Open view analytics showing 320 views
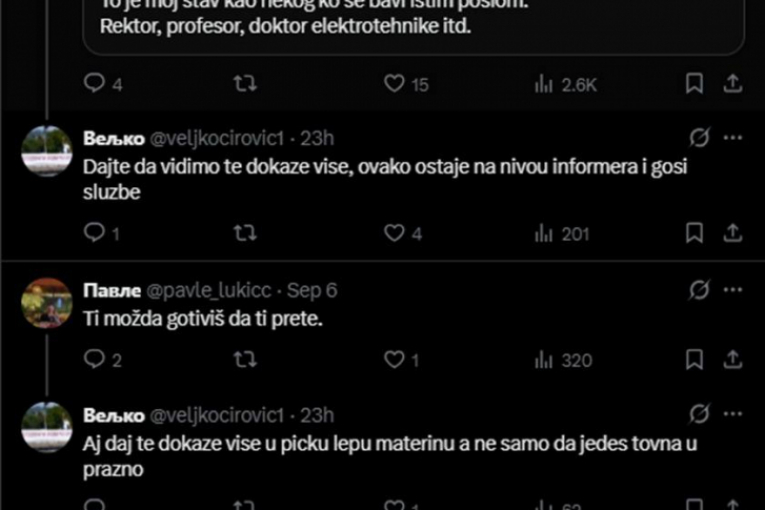The height and width of the screenshot is (510, 765). click(x=564, y=360)
